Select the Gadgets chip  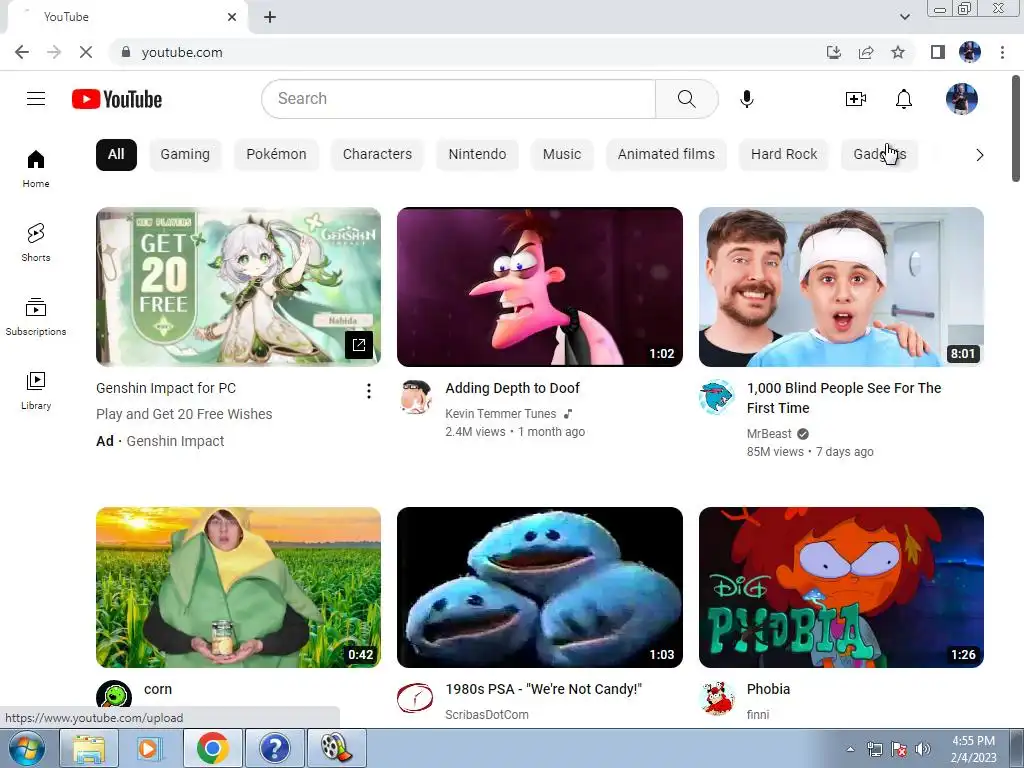point(880,155)
